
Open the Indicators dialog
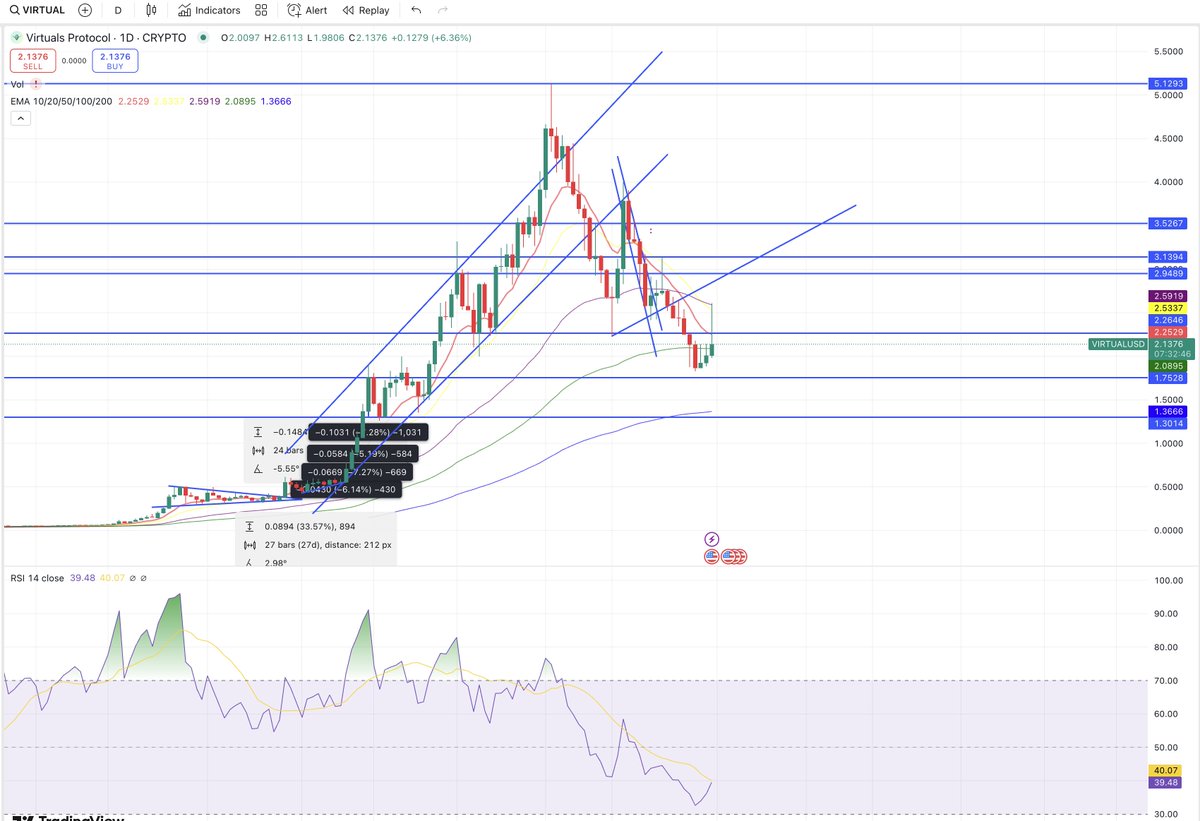point(209,10)
